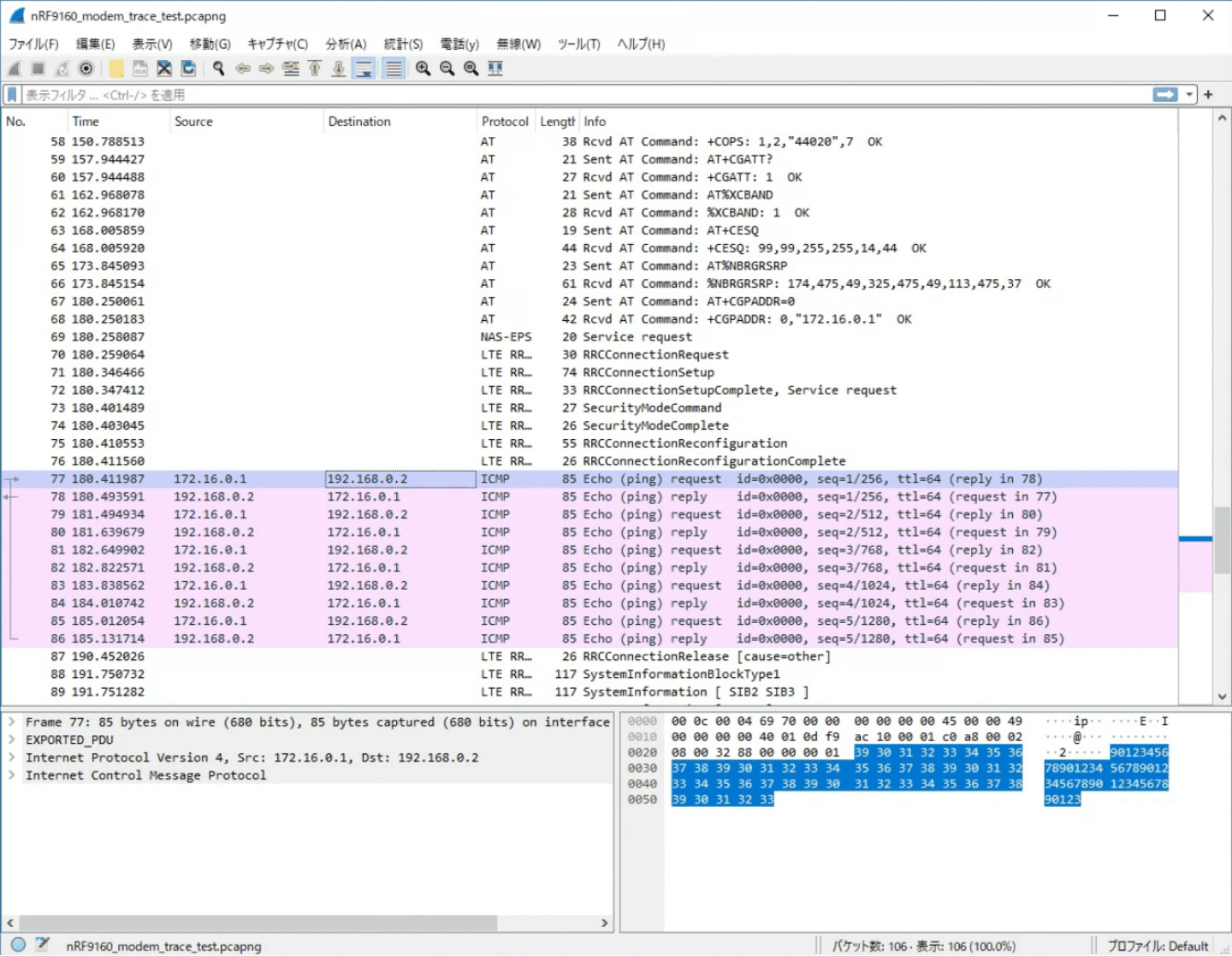Click the display filter bookmark icon
The height and width of the screenshot is (956, 1232).
coord(12,94)
